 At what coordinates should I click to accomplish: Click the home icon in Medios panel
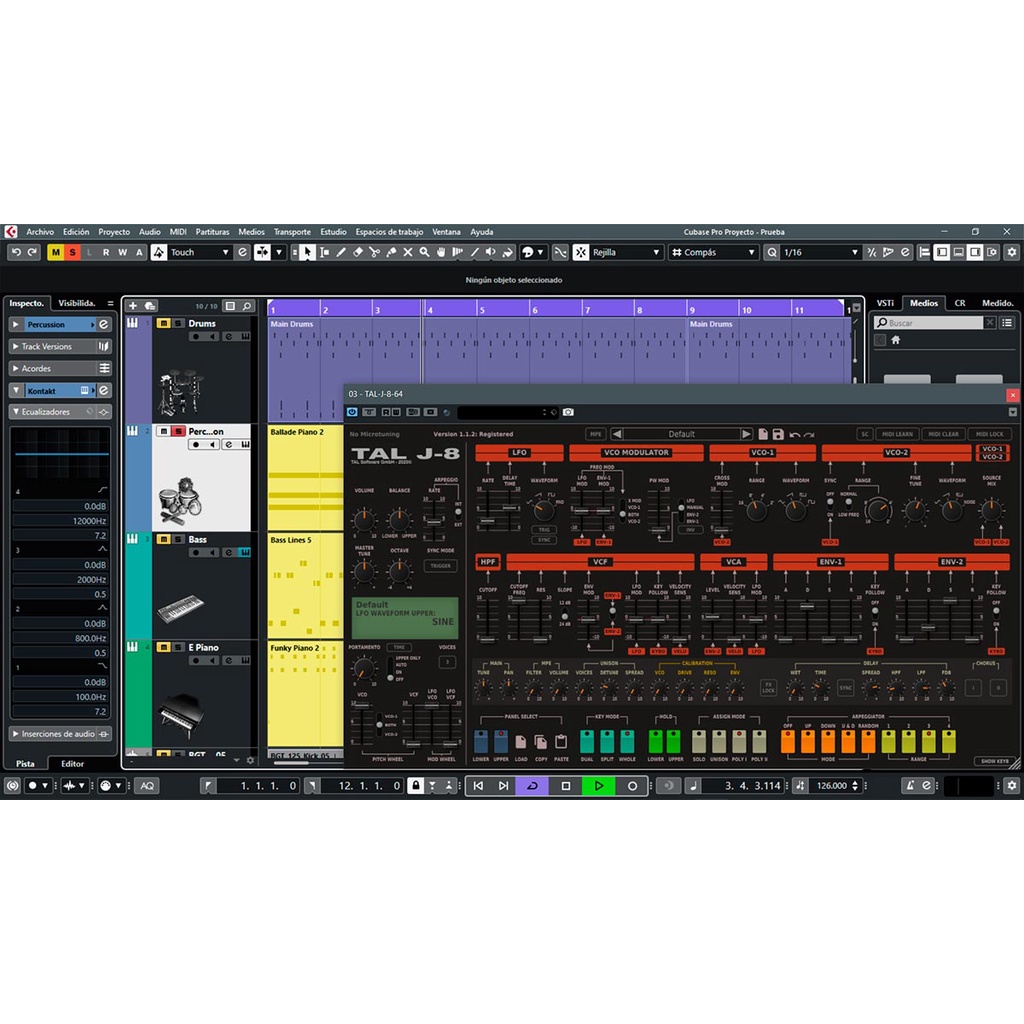tap(895, 340)
